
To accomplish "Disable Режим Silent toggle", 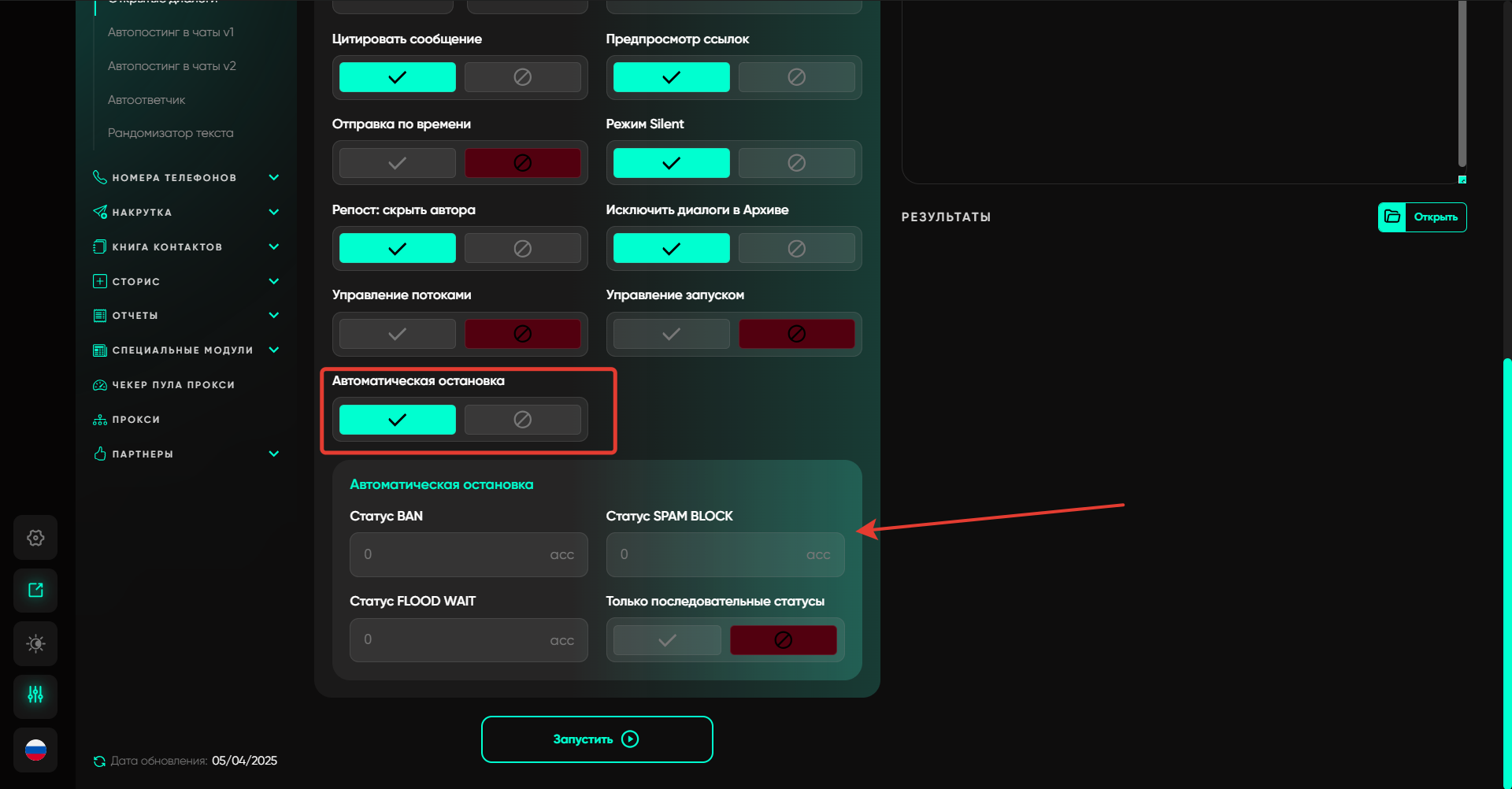I will click(x=796, y=163).
